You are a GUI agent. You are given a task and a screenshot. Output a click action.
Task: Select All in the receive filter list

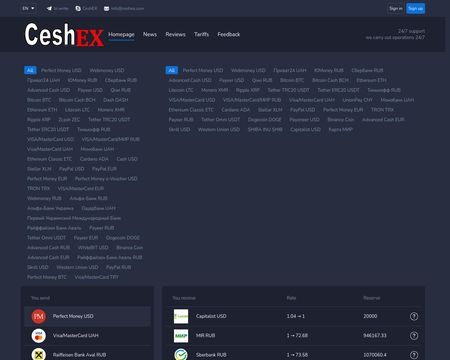point(171,70)
